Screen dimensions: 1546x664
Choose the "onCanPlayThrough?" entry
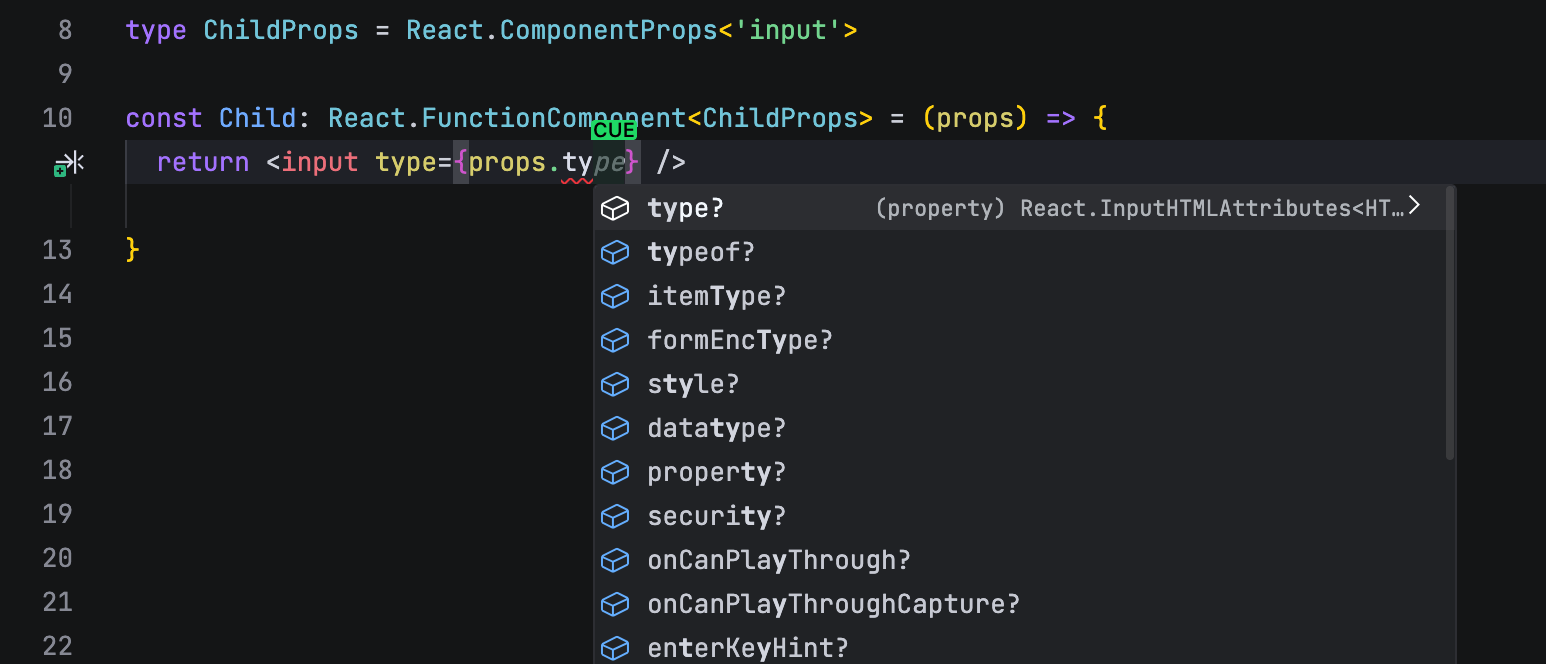780,560
